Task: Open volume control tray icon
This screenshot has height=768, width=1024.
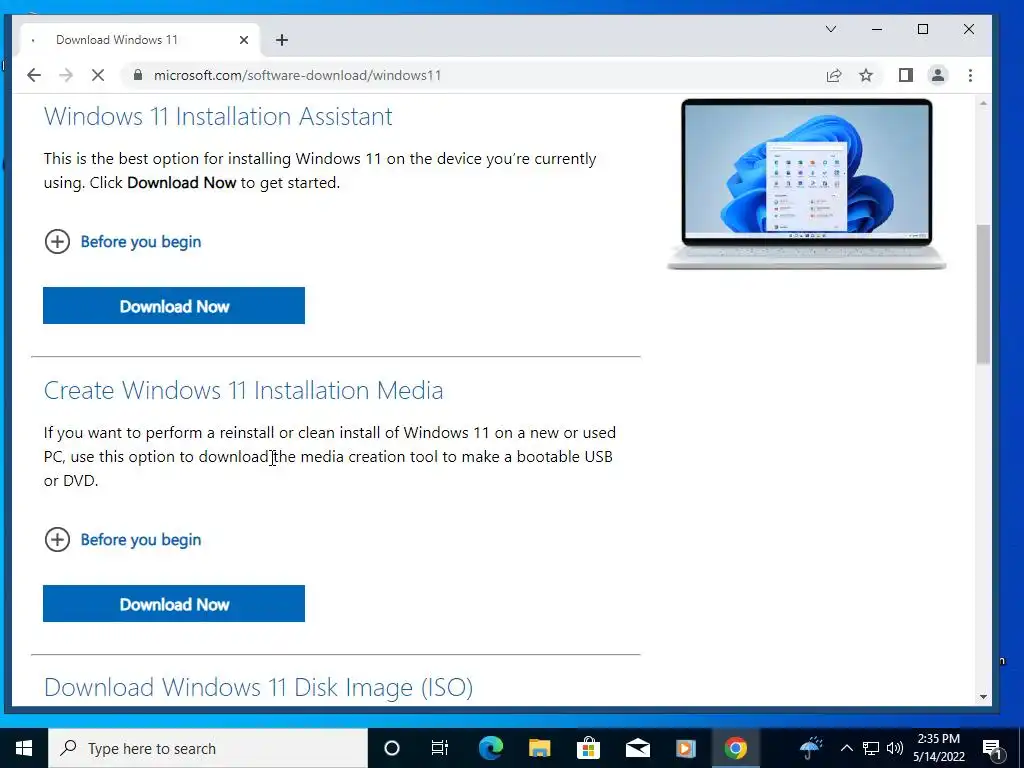Action: (x=895, y=748)
